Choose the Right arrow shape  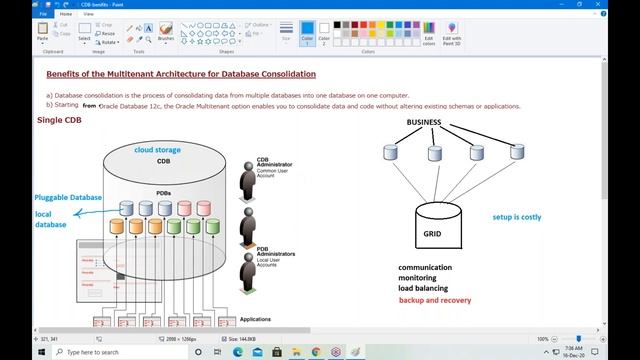[216, 33]
